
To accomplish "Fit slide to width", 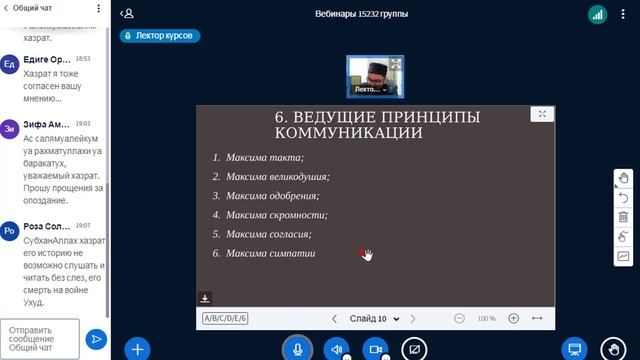I will point(537,318).
